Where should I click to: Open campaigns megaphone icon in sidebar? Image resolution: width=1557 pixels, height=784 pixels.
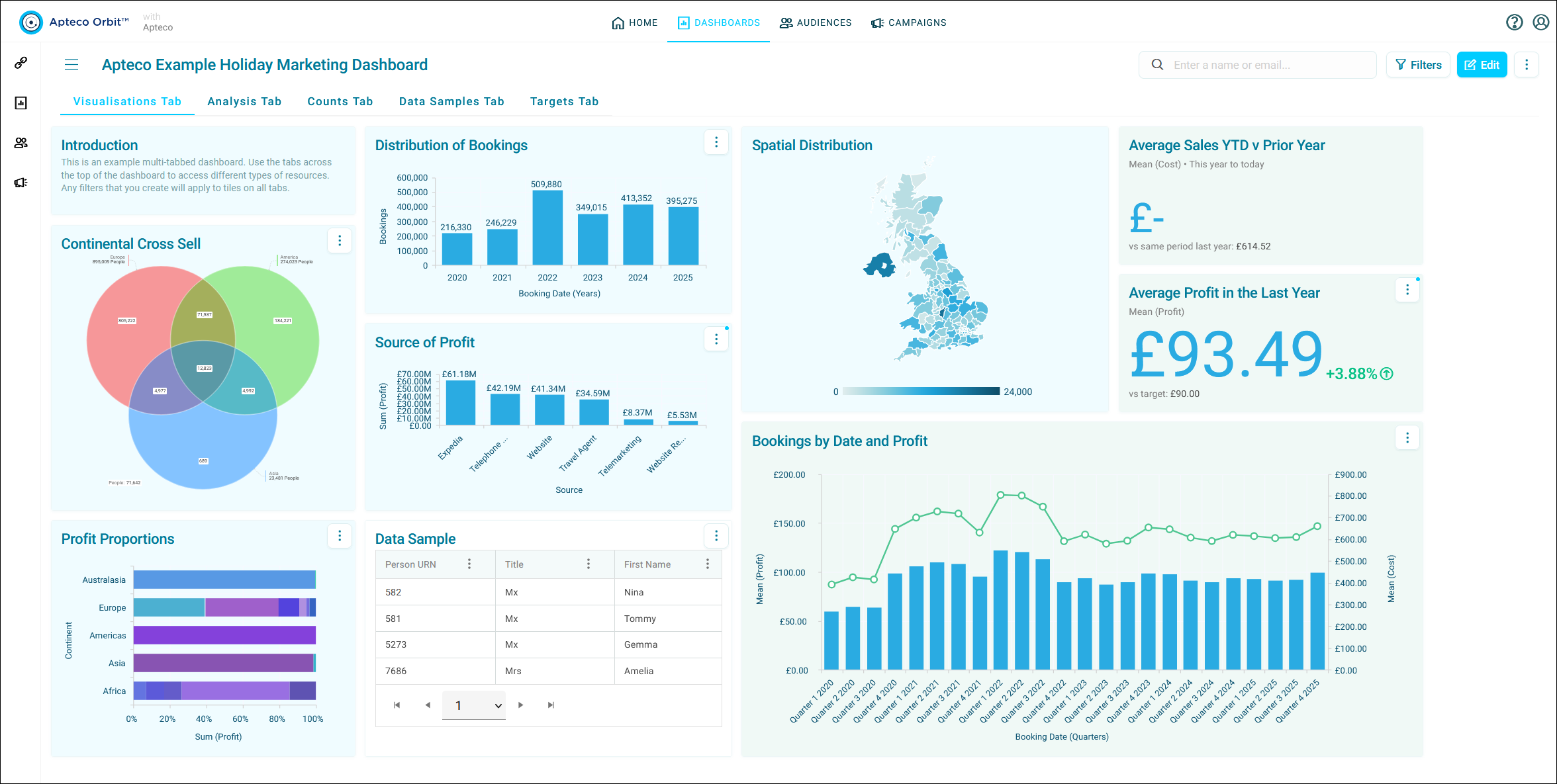[21, 183]
